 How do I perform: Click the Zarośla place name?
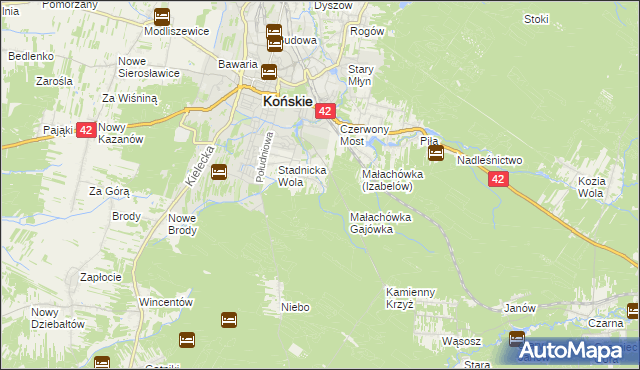54,81
